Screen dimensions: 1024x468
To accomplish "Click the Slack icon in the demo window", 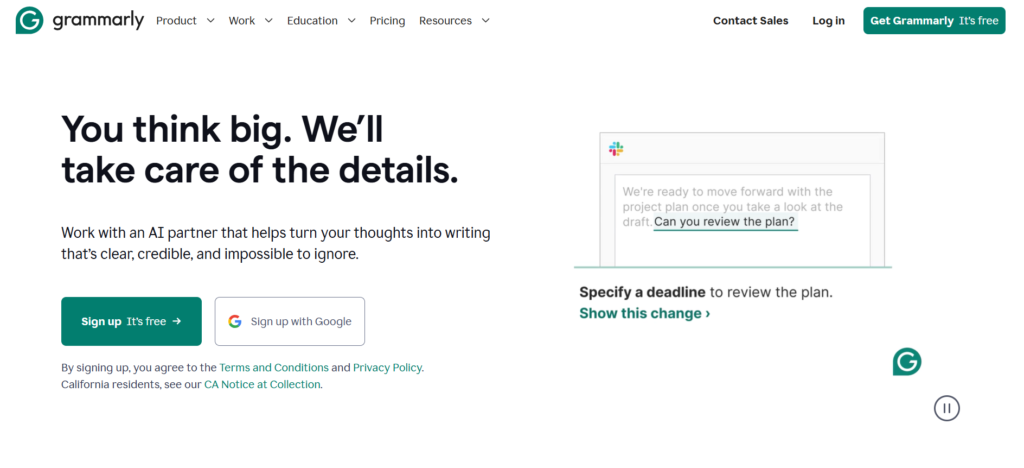I will pos(616,149).
